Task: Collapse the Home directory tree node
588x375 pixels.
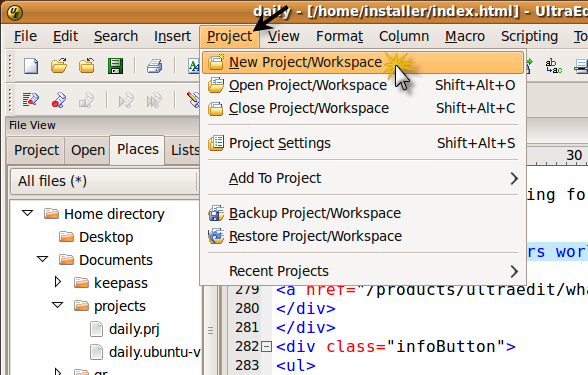Action: (x=27, y=213)
